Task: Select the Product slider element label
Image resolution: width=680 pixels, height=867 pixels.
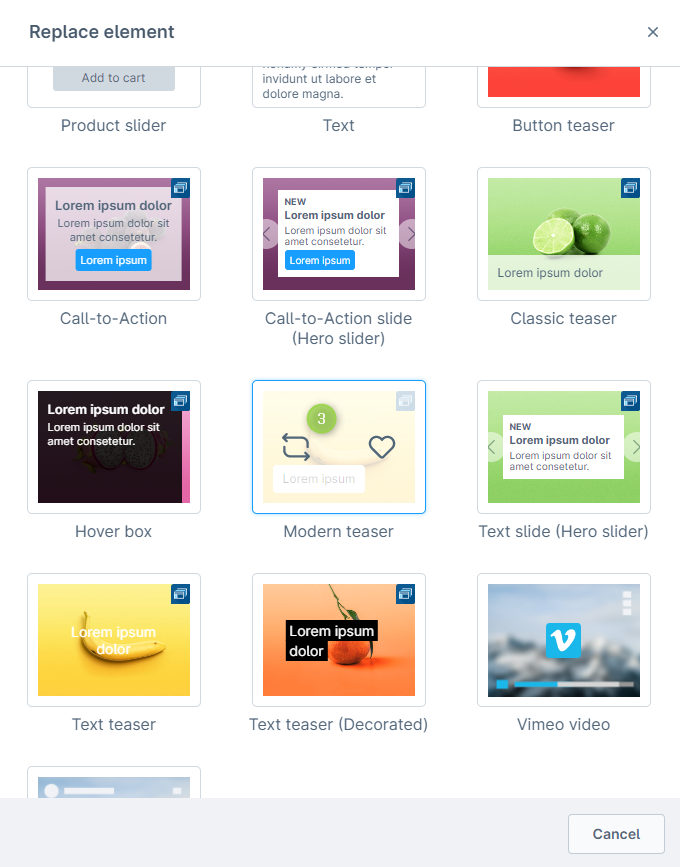Action: 113,126
